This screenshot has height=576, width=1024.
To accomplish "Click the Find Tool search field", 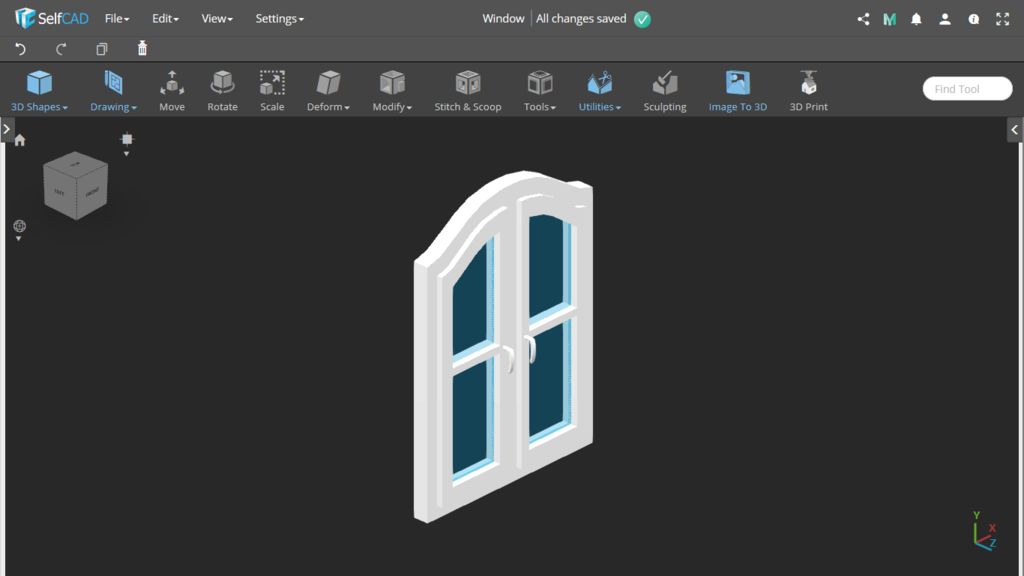I will (x=966, y=89).
